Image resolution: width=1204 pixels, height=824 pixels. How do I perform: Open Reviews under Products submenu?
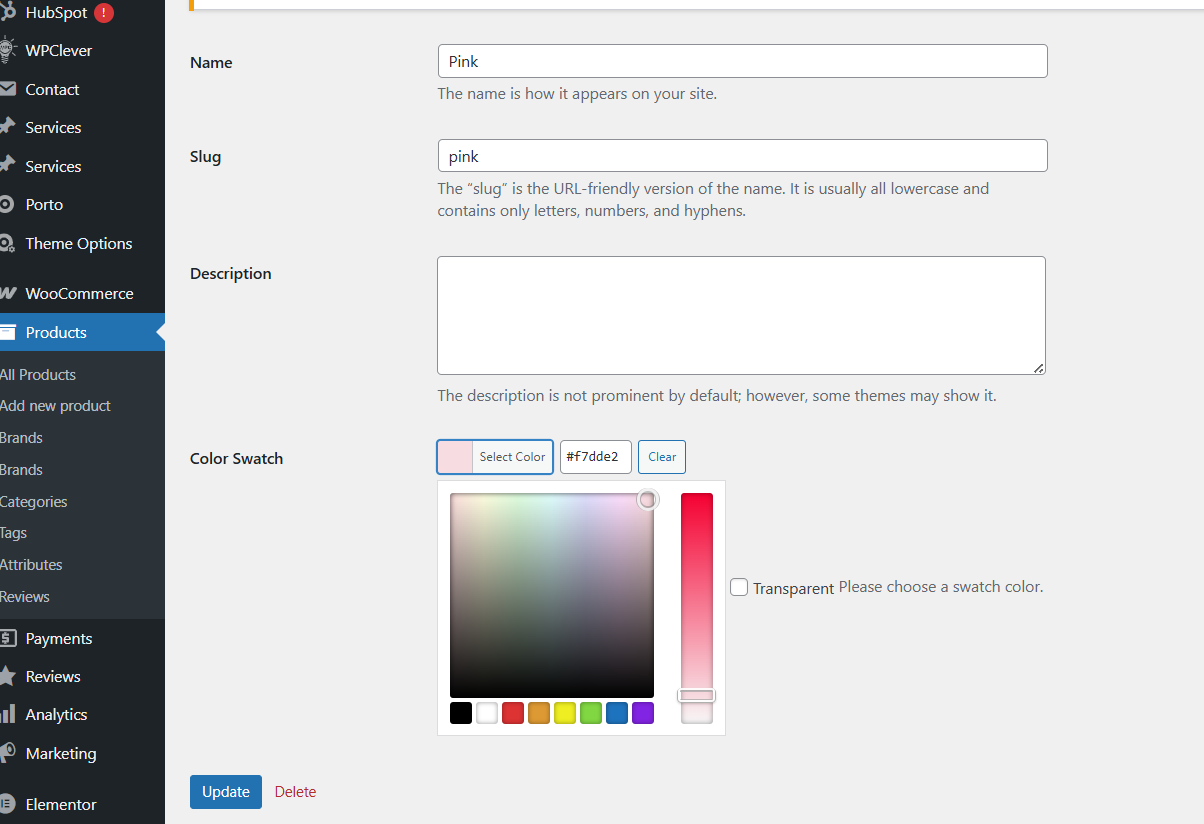pyautogui.click(x=25, y=596)
